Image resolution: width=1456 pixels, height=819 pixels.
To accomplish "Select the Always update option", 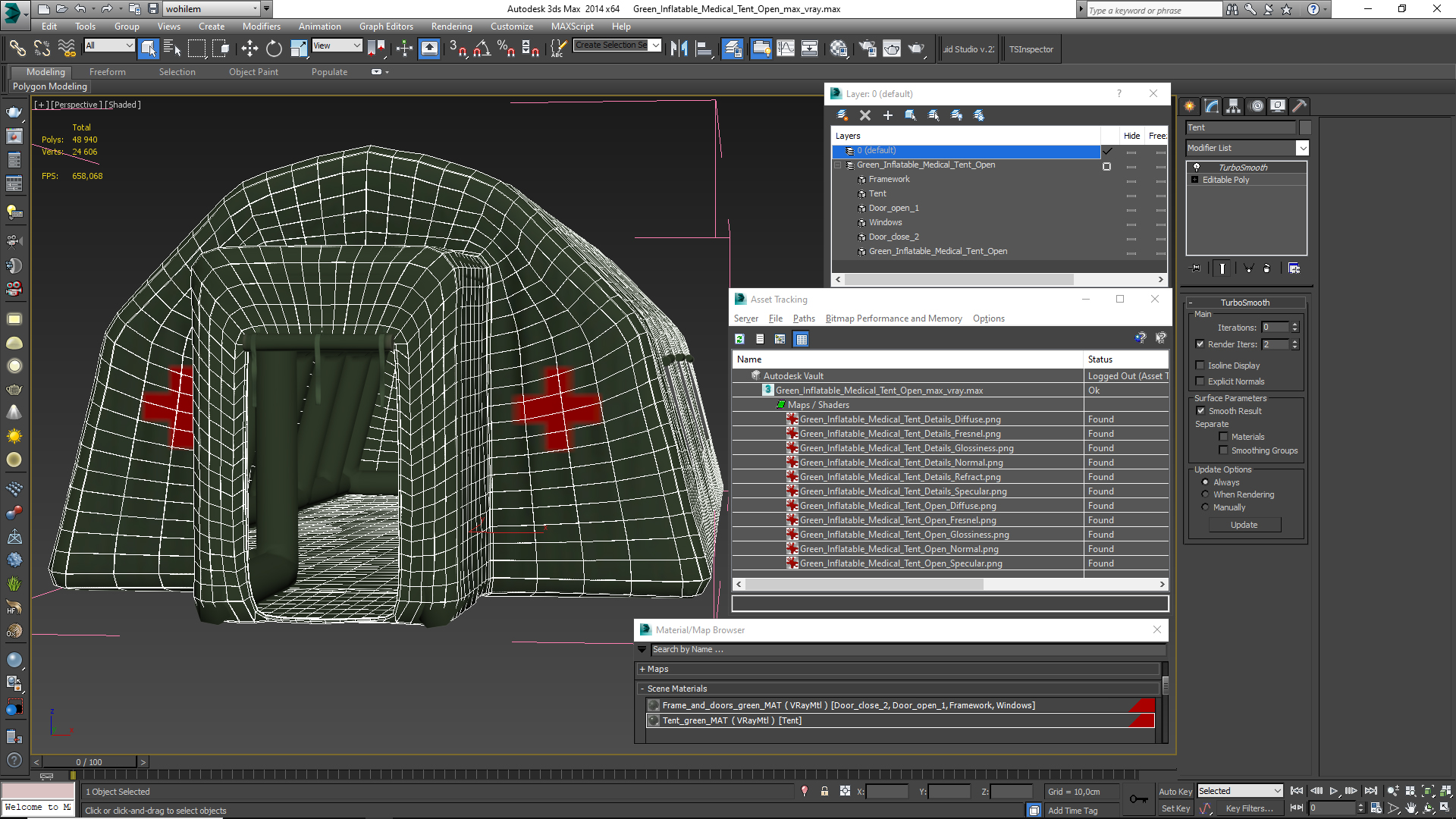I will [x=1205, y=482].
